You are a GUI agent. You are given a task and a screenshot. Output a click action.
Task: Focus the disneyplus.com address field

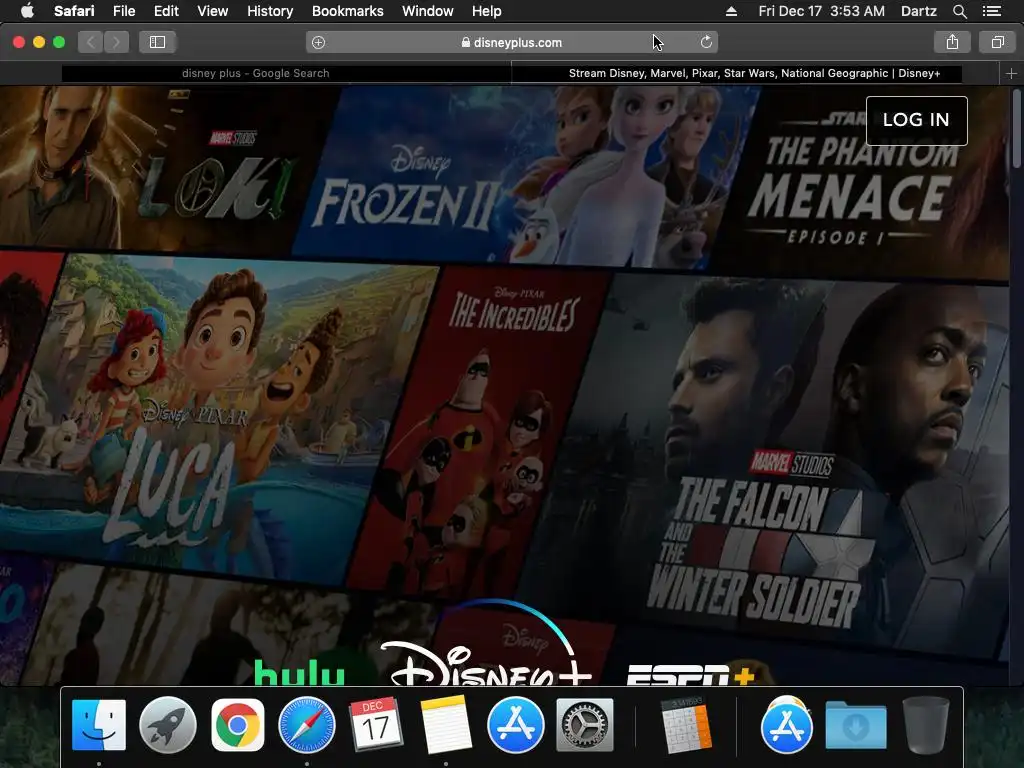pos(511,42)
